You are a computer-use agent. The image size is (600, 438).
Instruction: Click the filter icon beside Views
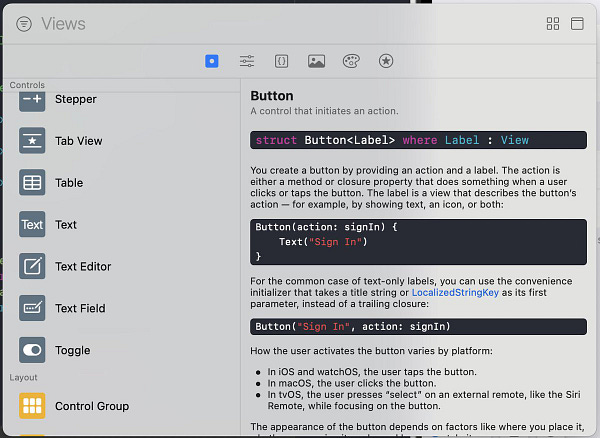(x=24, y=24)
